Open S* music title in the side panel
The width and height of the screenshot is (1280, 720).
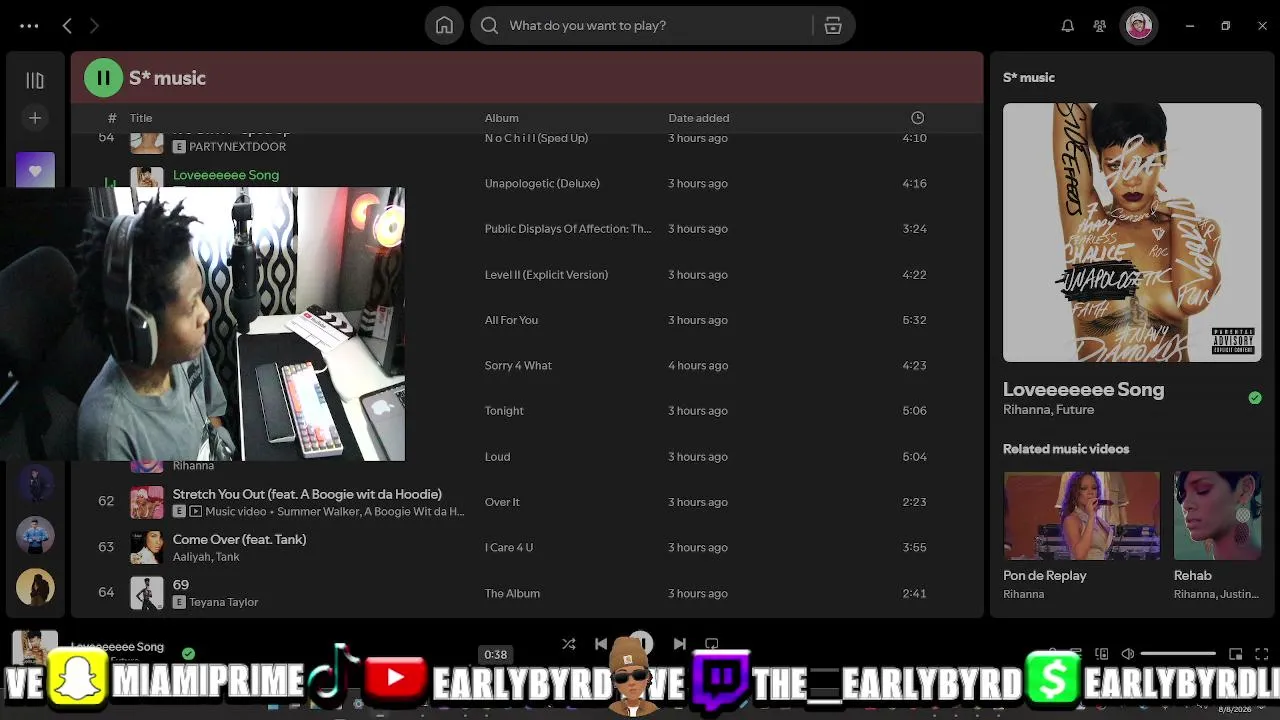(x=1029, y=78)
